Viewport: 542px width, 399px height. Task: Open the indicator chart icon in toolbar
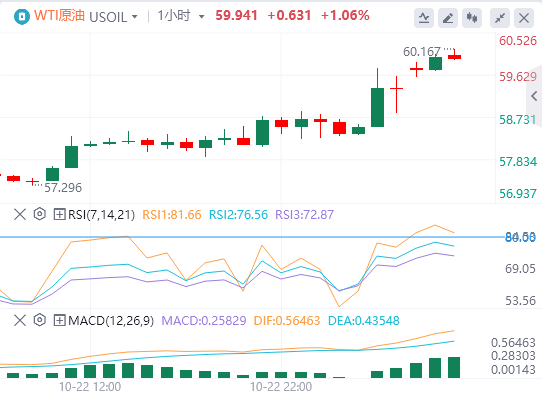pyautogui.click(x=424, y=18)
